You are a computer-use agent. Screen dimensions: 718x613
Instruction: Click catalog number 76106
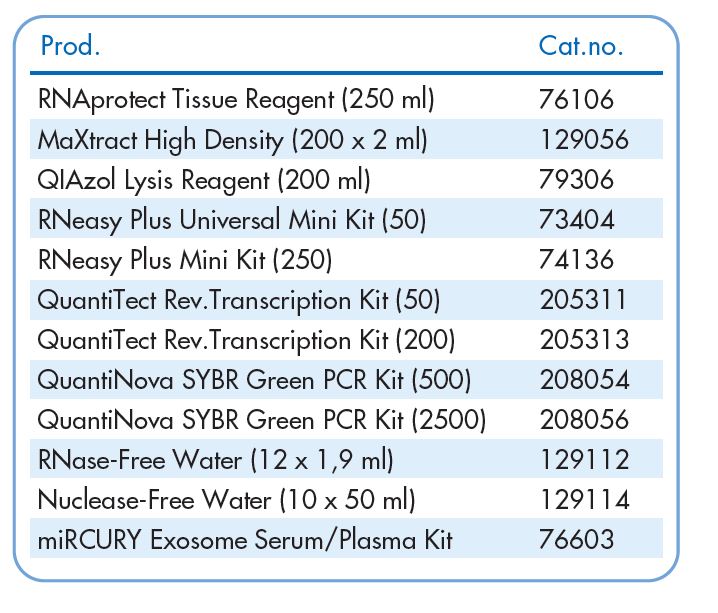tap(575, 99)
